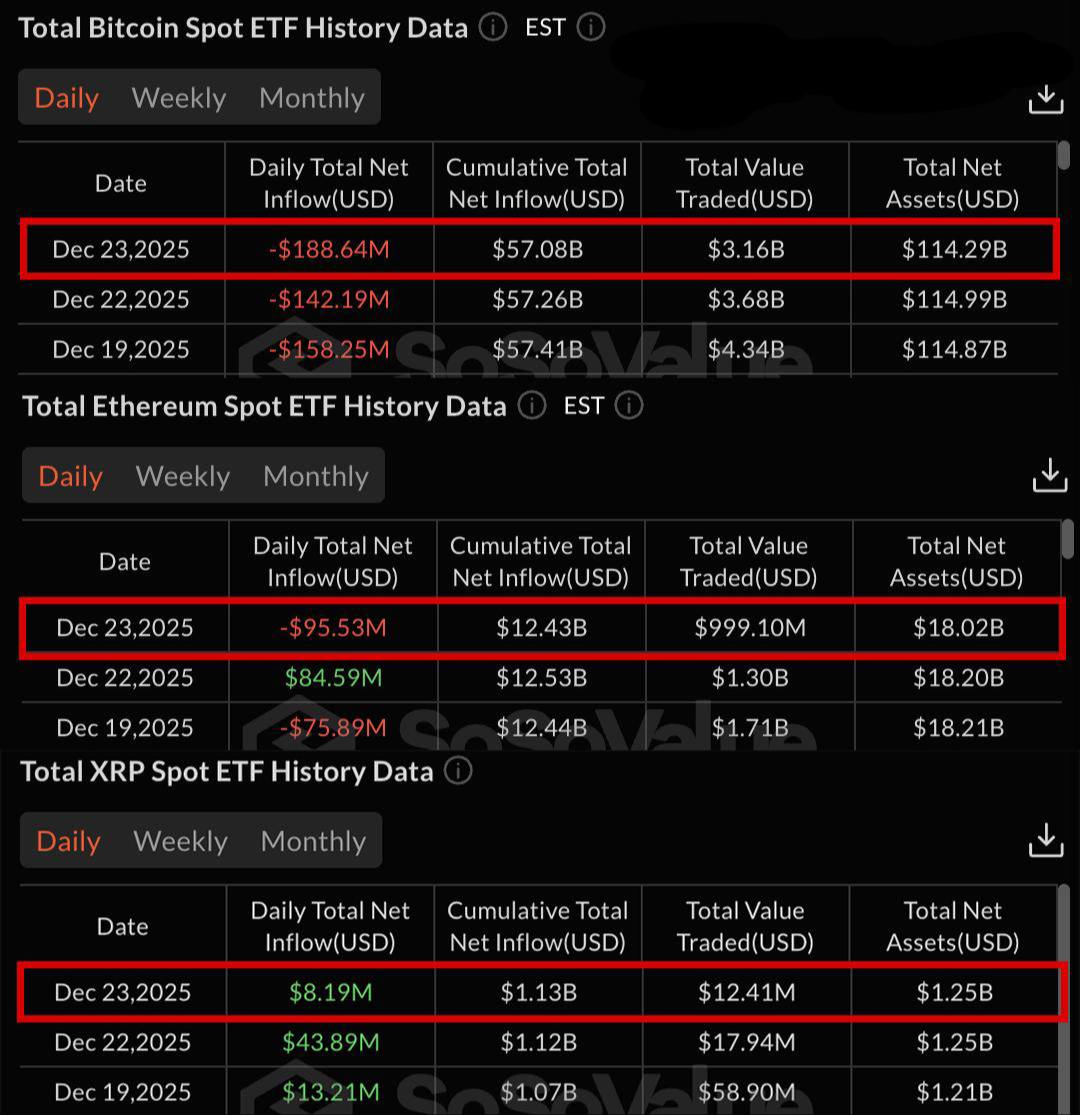Switch Bitcoin ETF table to Monthly view
Screen dimensions: 1080x1115
pyautogui.click(x=311, y=98)
